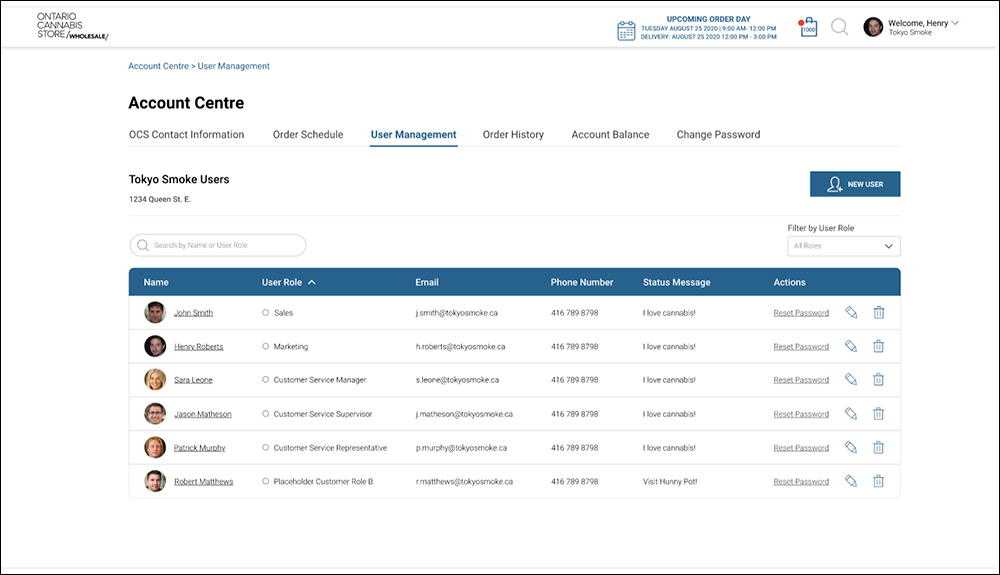Screen dimensions: 1000x575
Task: Click User Management breadcrumb link
Action: tap(233, 66)
